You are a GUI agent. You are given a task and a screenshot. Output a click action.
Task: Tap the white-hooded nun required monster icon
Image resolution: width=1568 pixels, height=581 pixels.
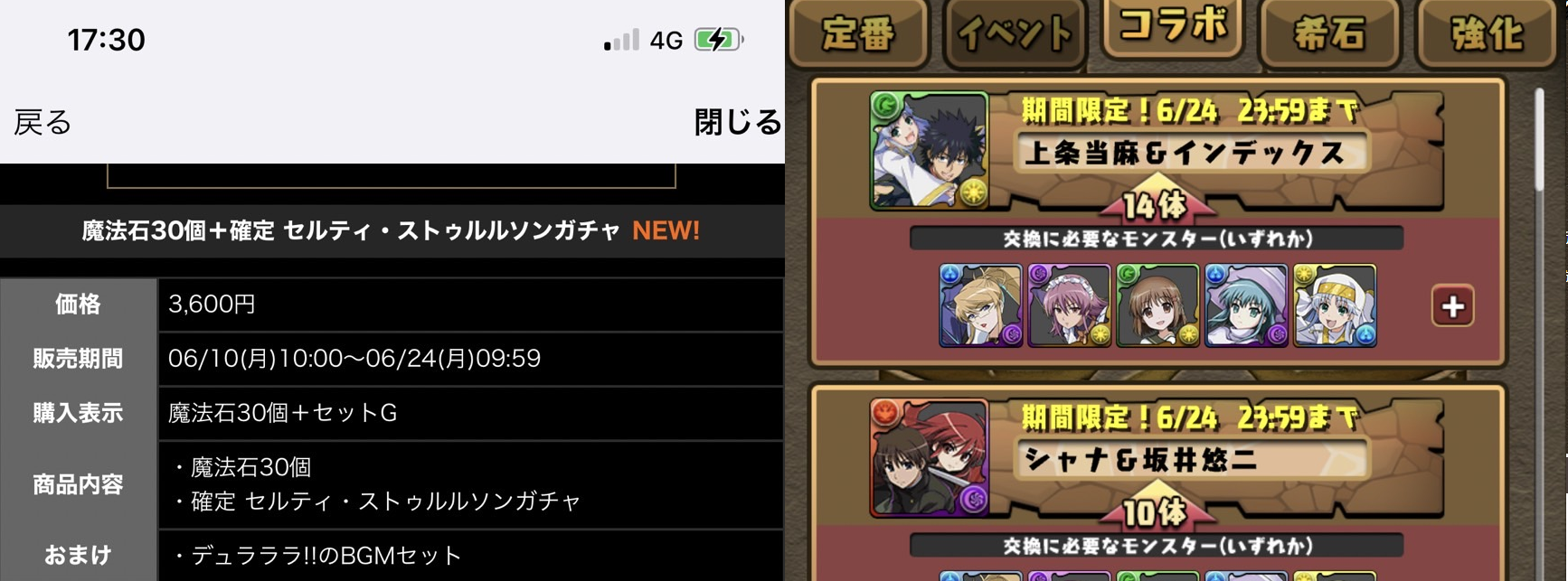(x=1335, y=305)
